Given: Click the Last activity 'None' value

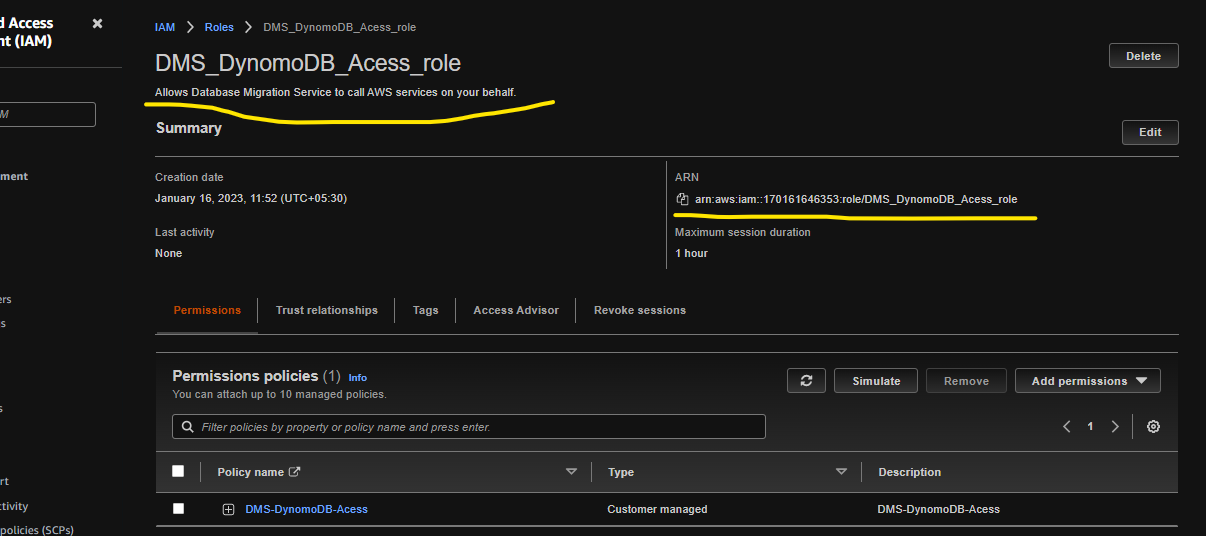Looking at the screenshot, I should click(x=168, y=253).
